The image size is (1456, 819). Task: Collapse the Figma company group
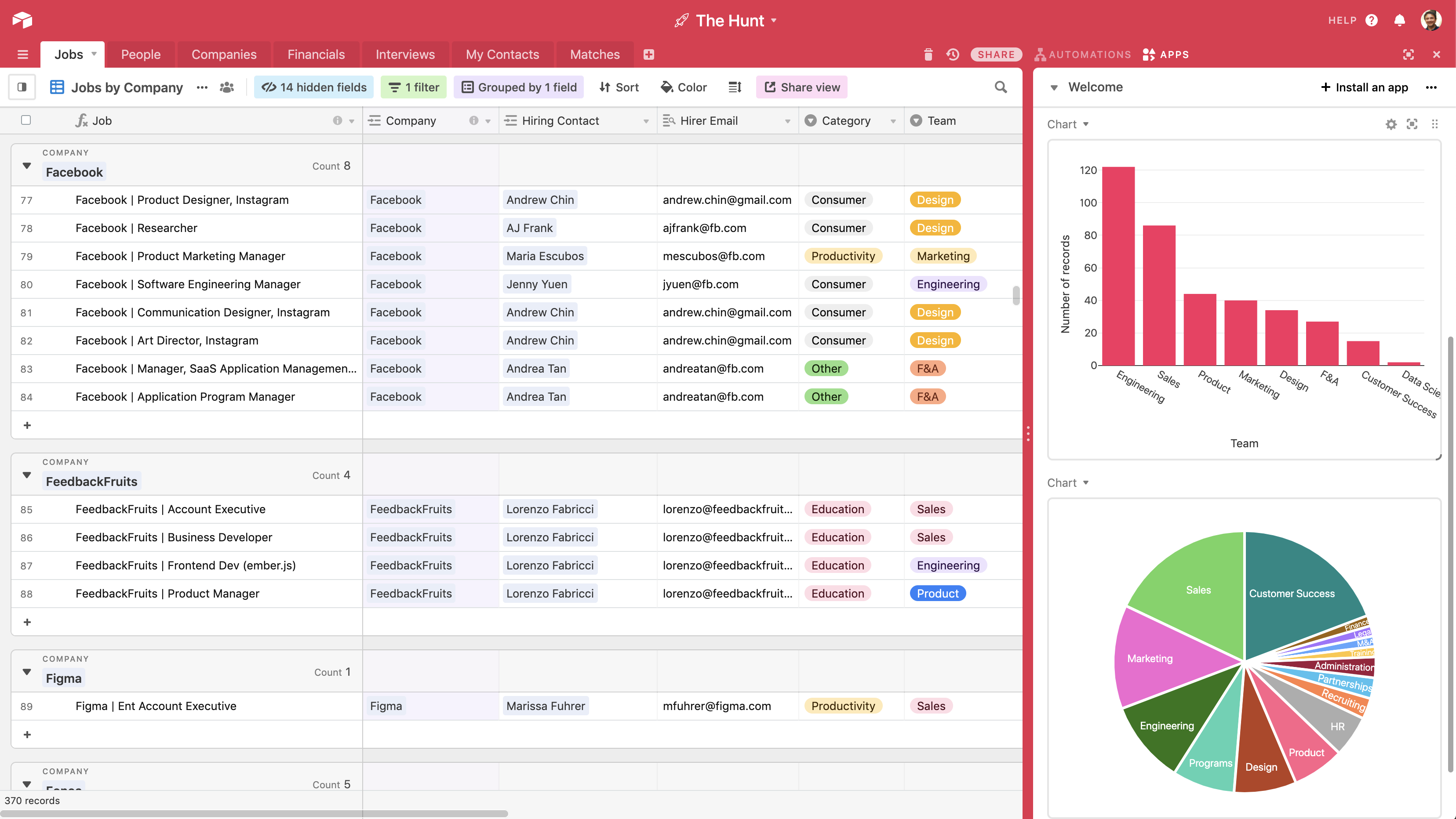[x=26, y=671]
